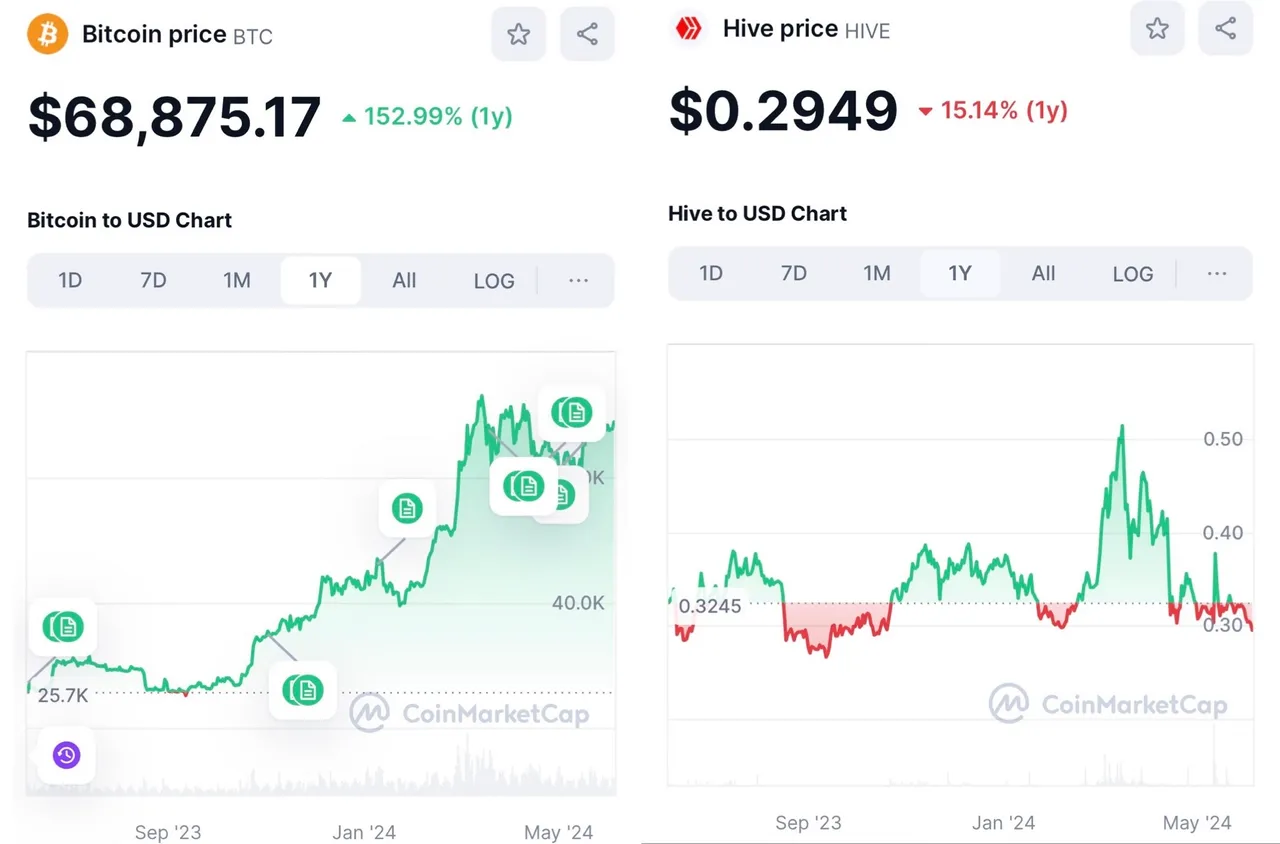The width and height of the screenshot is (1280, 844).
Task: Share the Hive price page
Action: point(1226,28)
